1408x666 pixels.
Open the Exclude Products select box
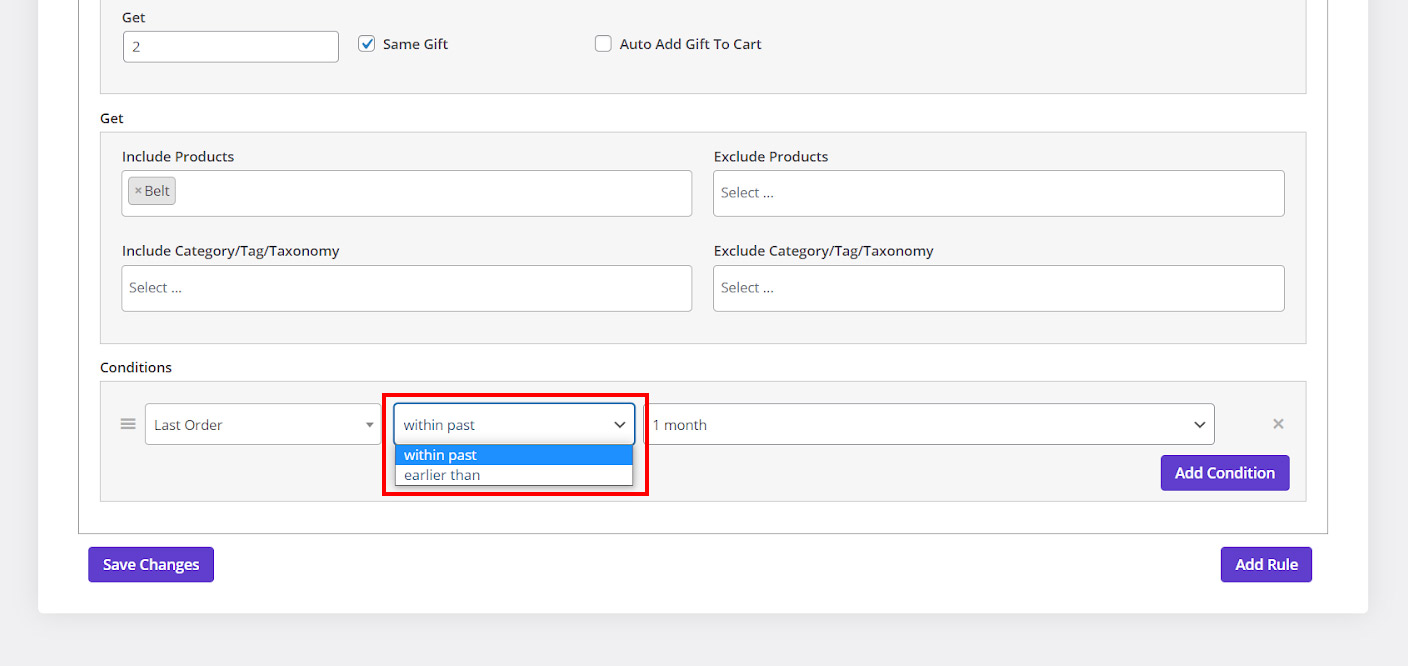tap(997, 193)
